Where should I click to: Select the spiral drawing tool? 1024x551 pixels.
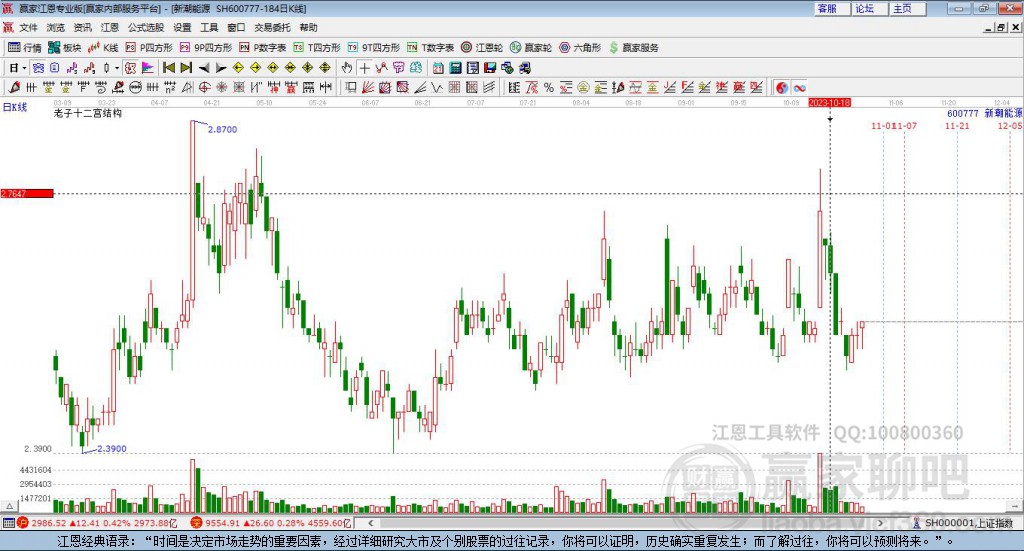click(x=101, y=87)
